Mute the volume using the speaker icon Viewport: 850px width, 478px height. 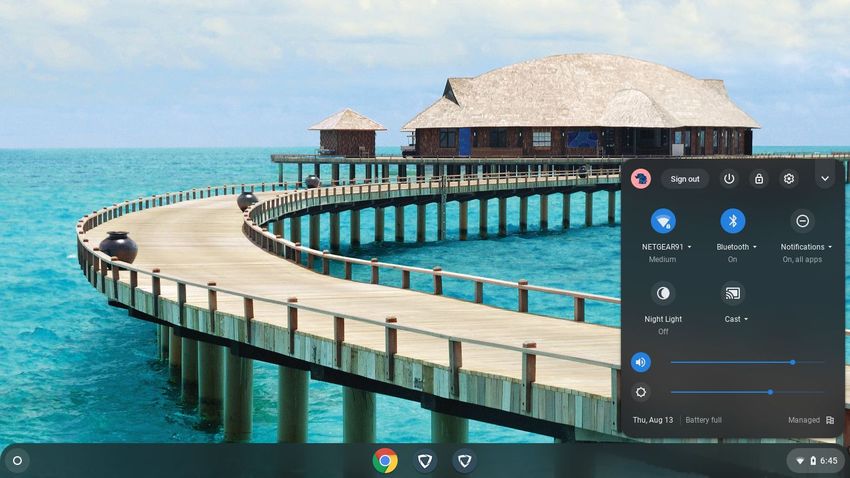[641, 362]
